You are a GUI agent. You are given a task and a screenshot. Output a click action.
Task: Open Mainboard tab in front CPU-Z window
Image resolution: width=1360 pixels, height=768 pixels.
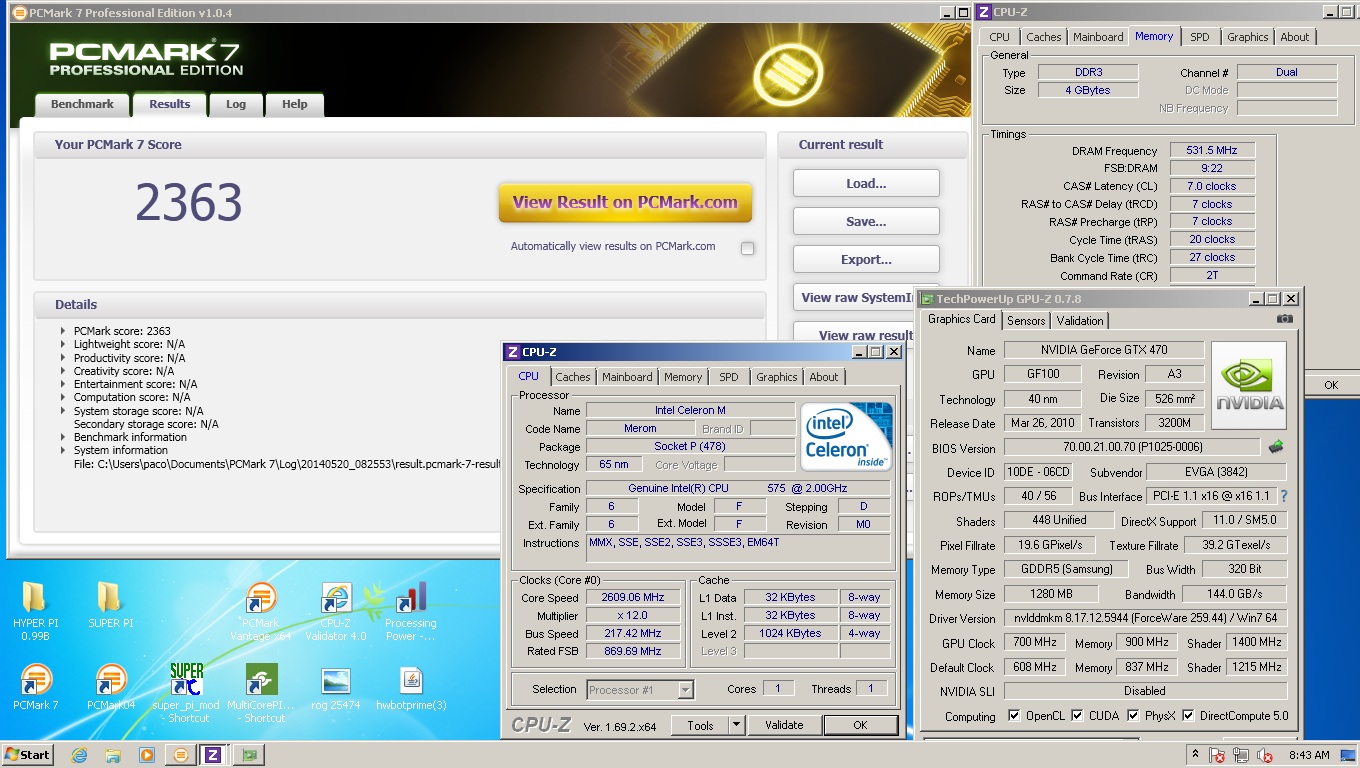pos(627,377)
